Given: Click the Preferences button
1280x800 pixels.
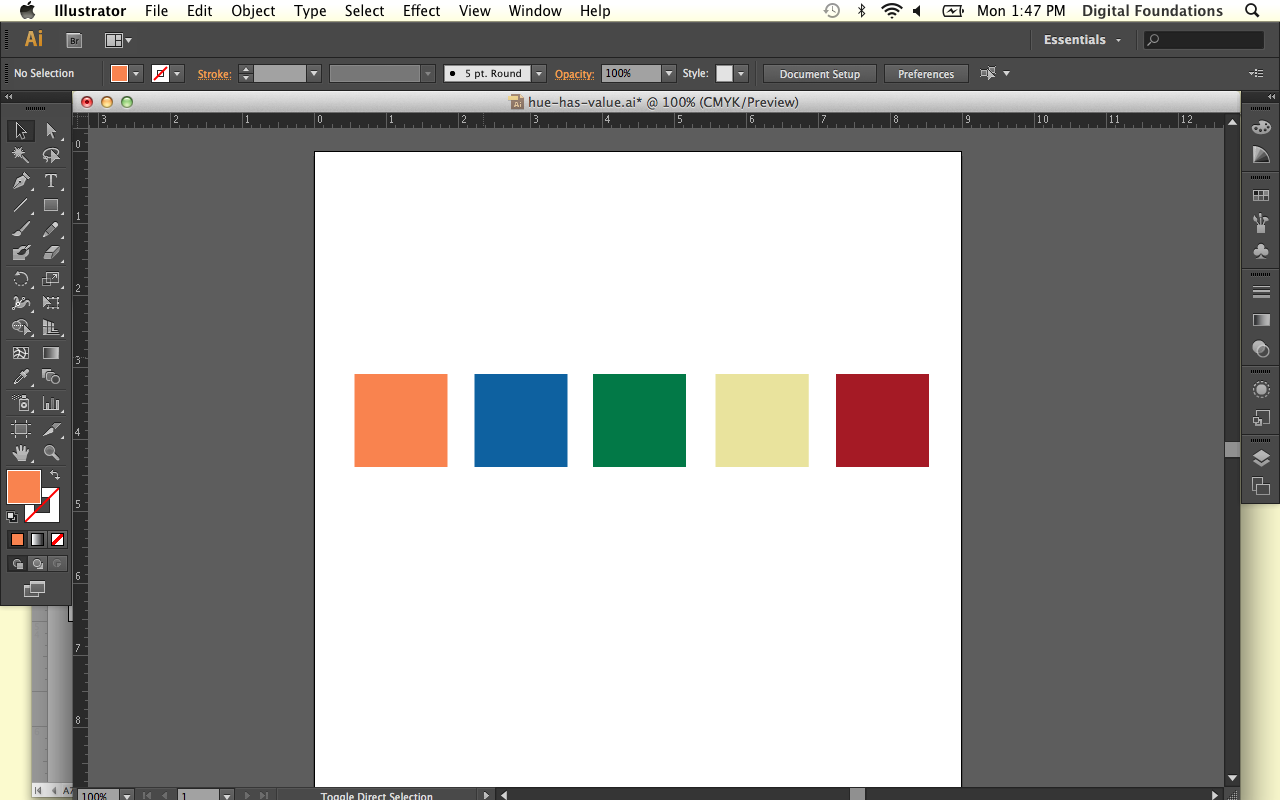Looking at the screenshot, I should (x=926, y=74).
